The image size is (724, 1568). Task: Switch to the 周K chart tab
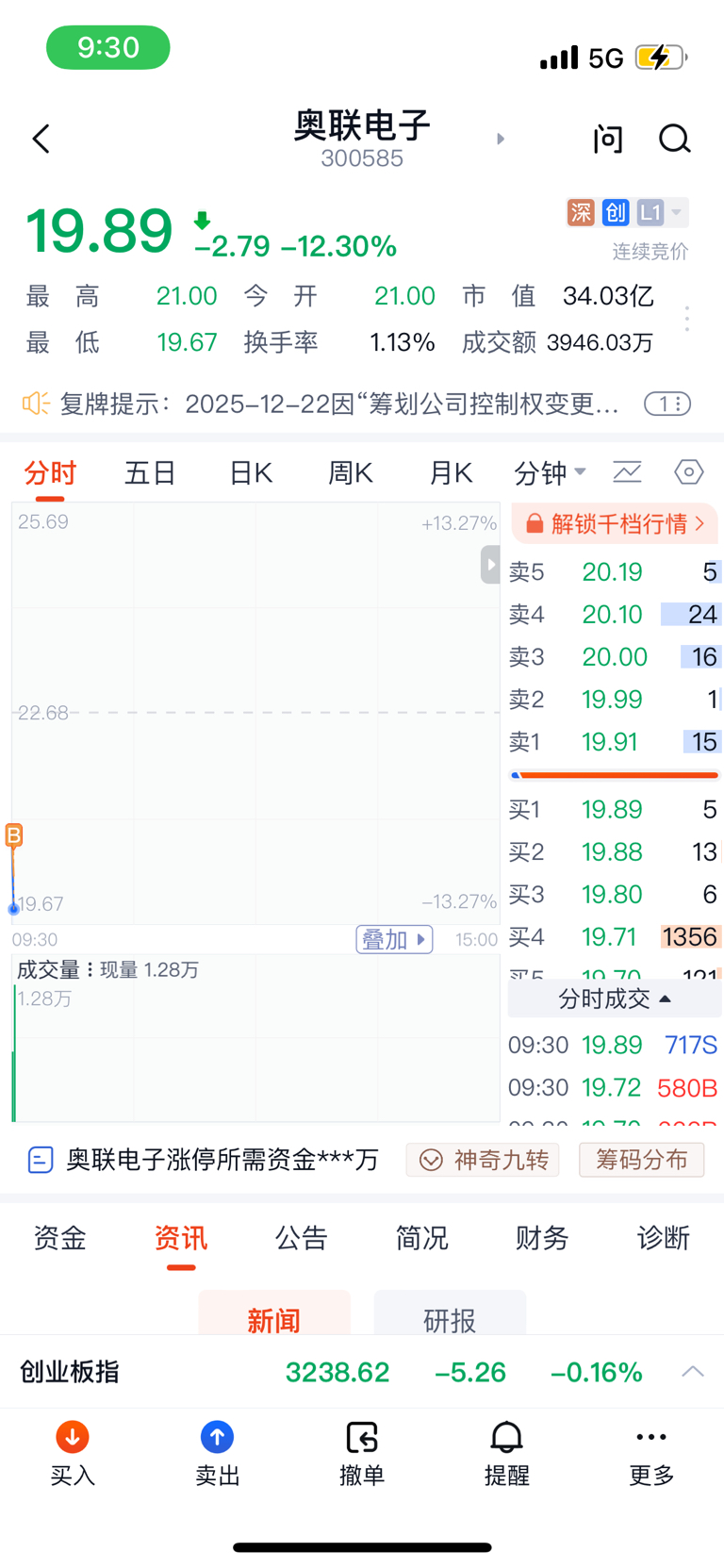351,472
